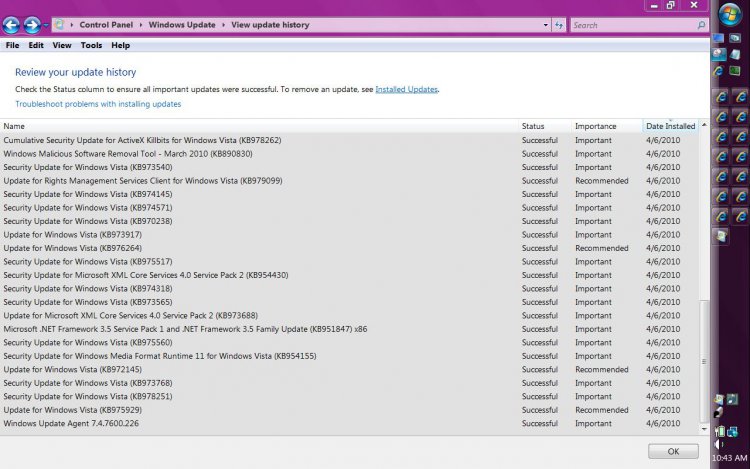
Task: Sort by the Status column header
Action: [544, 126]
